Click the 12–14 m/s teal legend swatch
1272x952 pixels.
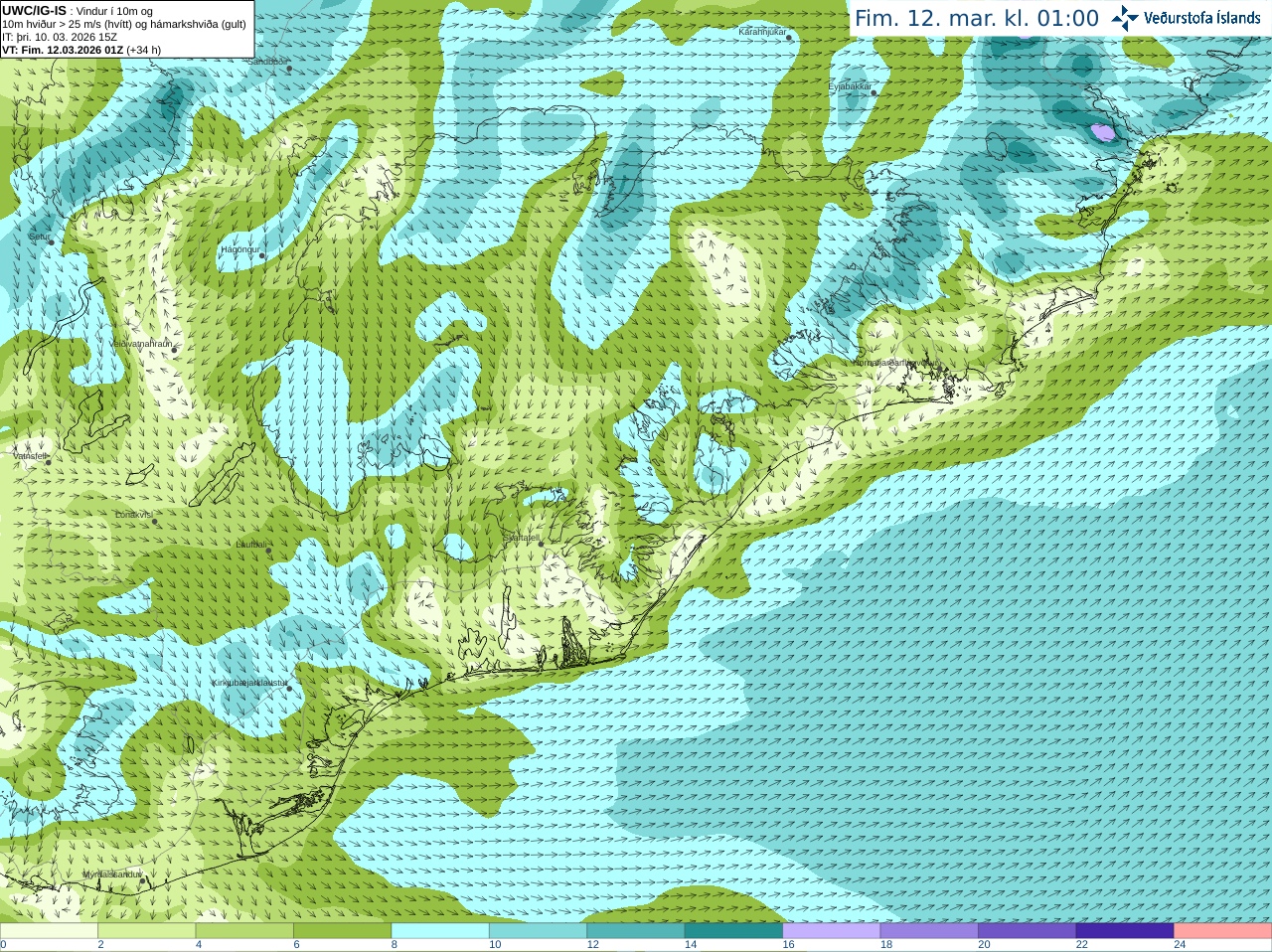point(636,931)
